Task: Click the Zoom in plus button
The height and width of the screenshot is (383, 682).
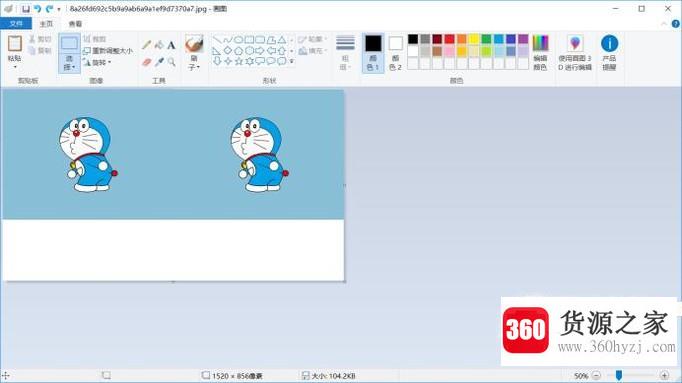Action: [x=664, y=376]
